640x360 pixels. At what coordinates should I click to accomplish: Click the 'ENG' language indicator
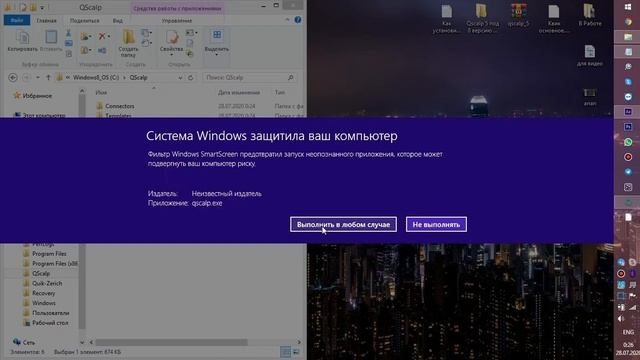tap(628, 332)
